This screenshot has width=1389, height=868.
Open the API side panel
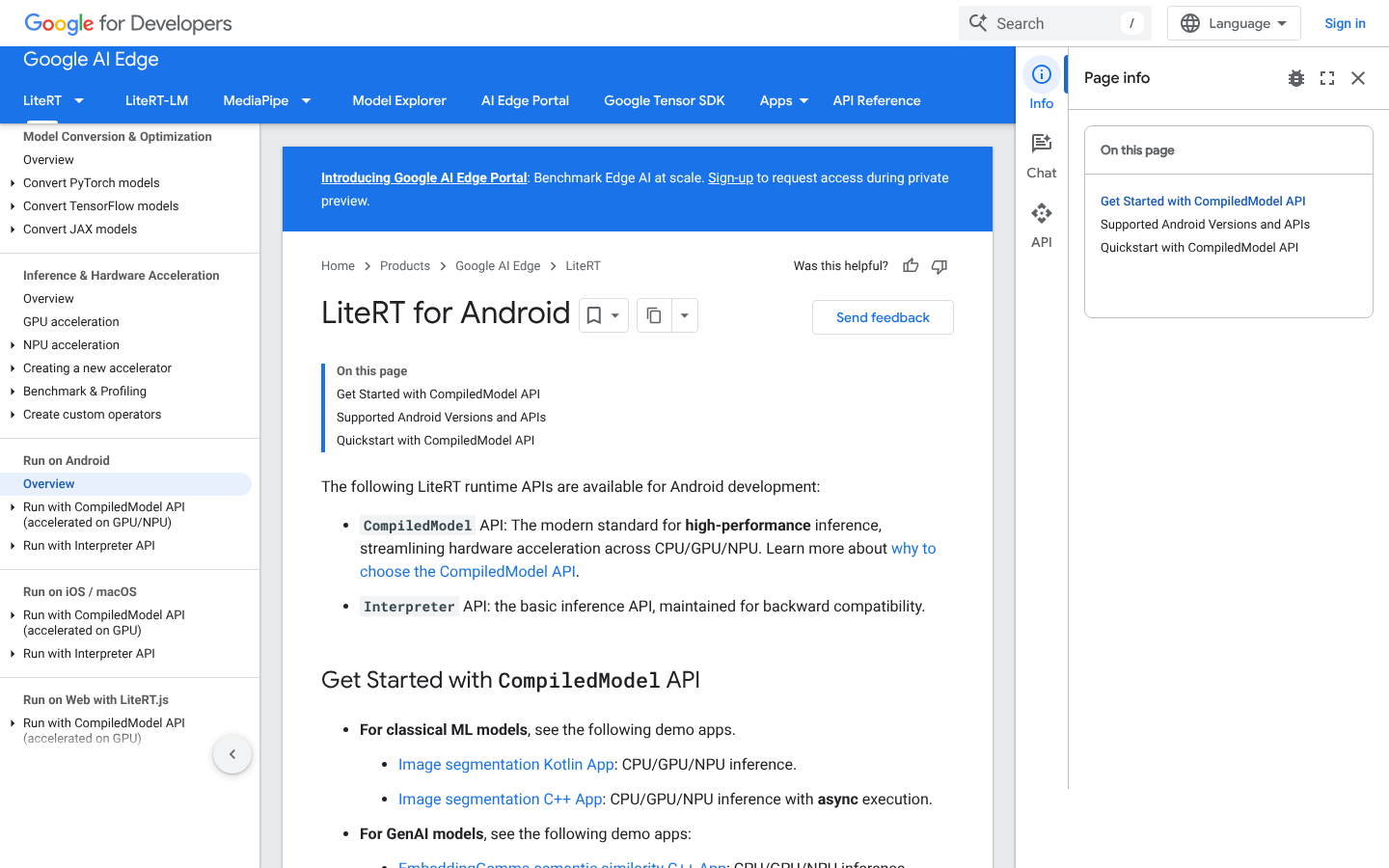click(x=1042, y=226)
